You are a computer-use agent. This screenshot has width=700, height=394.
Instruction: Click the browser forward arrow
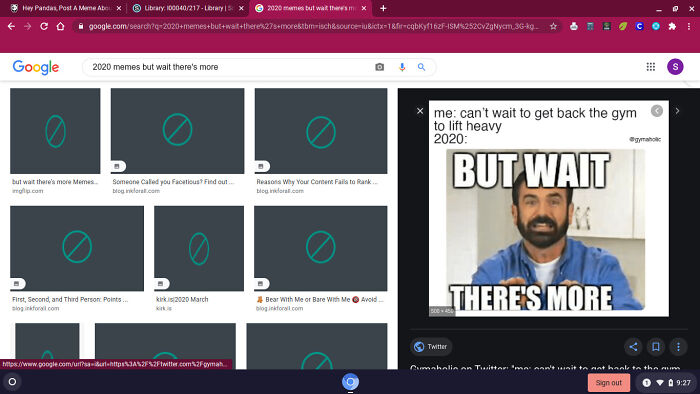pyautogui.click(x=28, y=26)
